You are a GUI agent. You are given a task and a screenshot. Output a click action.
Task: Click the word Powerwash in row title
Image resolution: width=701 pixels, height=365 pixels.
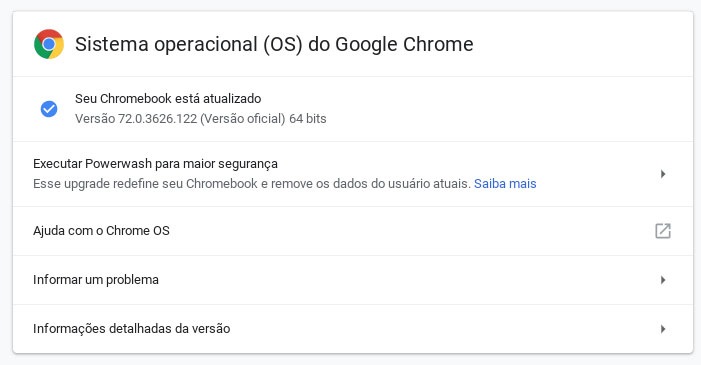pyautogui.click(x=118, y=164)
